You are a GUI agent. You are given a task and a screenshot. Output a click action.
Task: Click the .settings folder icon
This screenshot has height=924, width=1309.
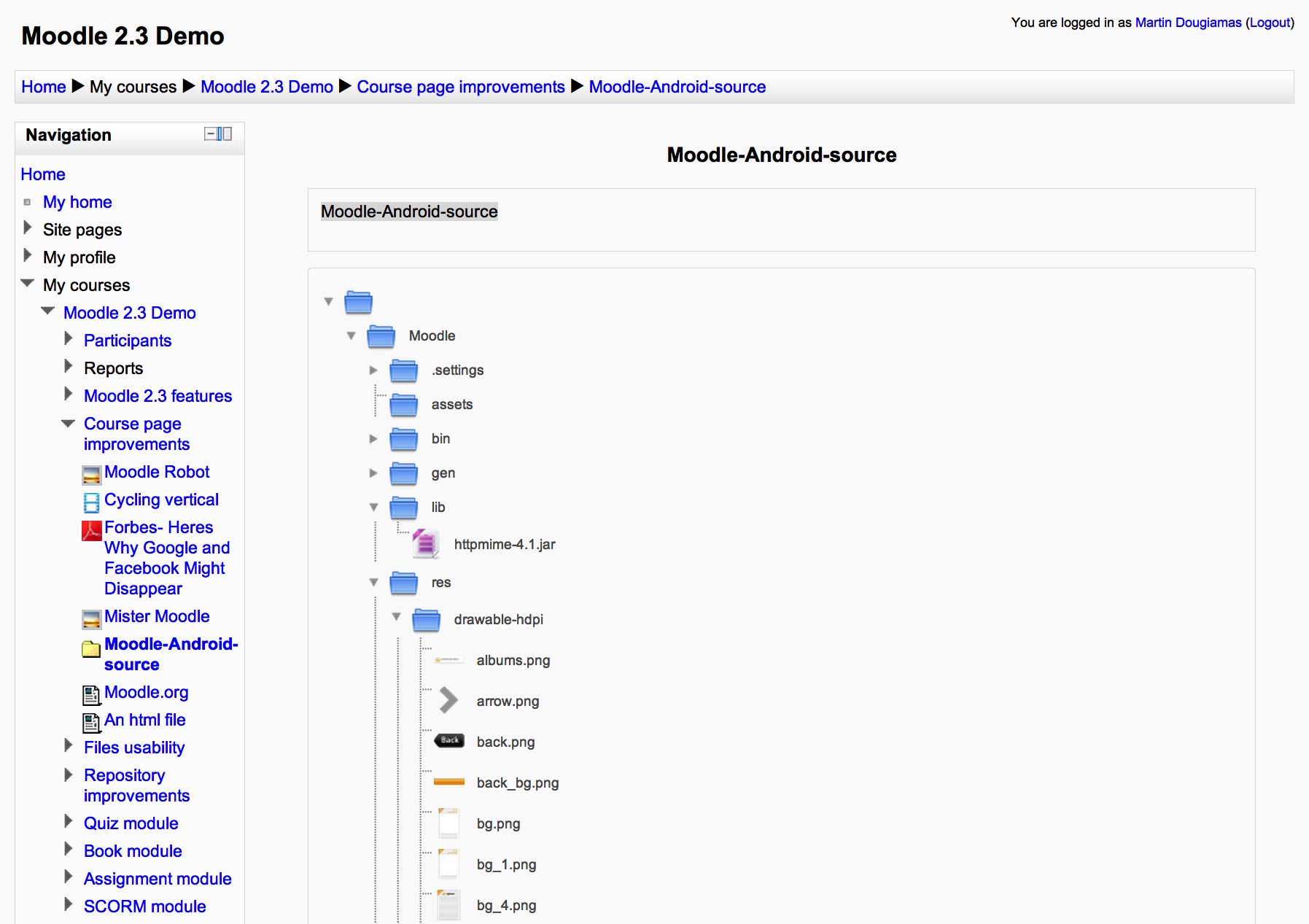[403, 370]
